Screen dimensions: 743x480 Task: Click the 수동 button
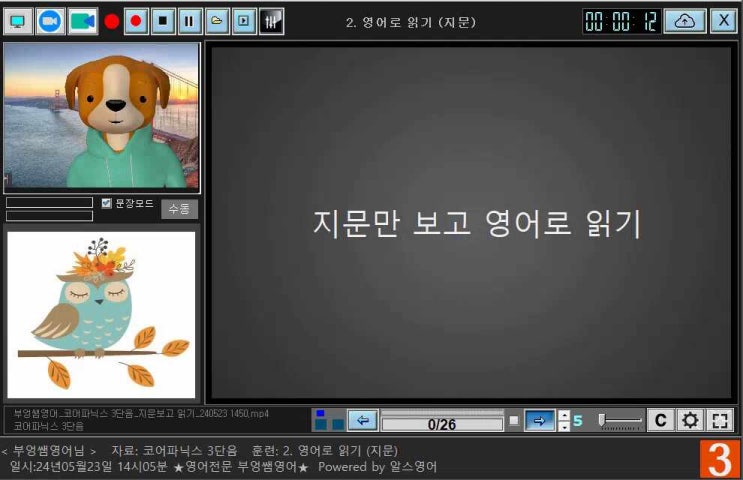(179, 209)
